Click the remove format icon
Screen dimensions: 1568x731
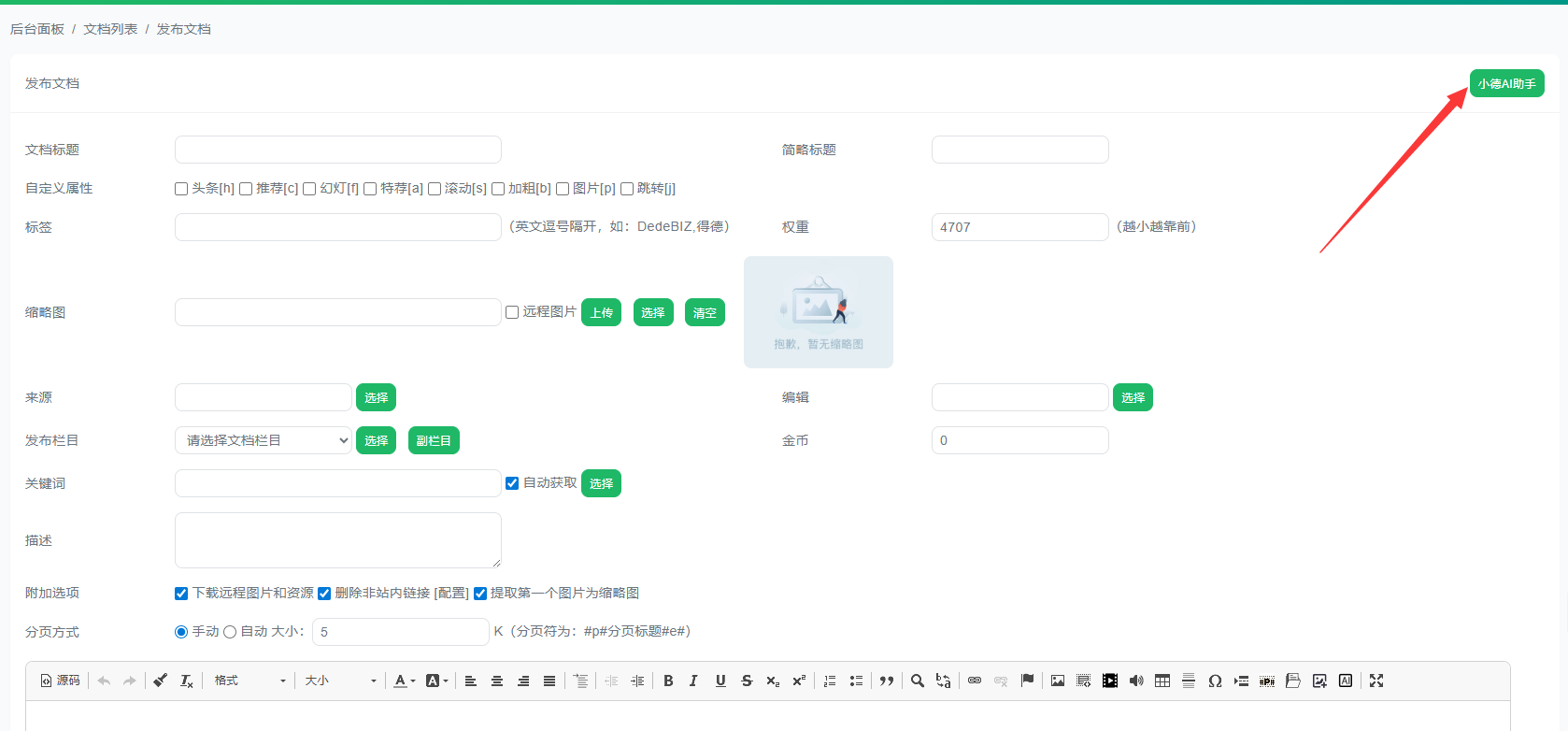pos(187,681)
